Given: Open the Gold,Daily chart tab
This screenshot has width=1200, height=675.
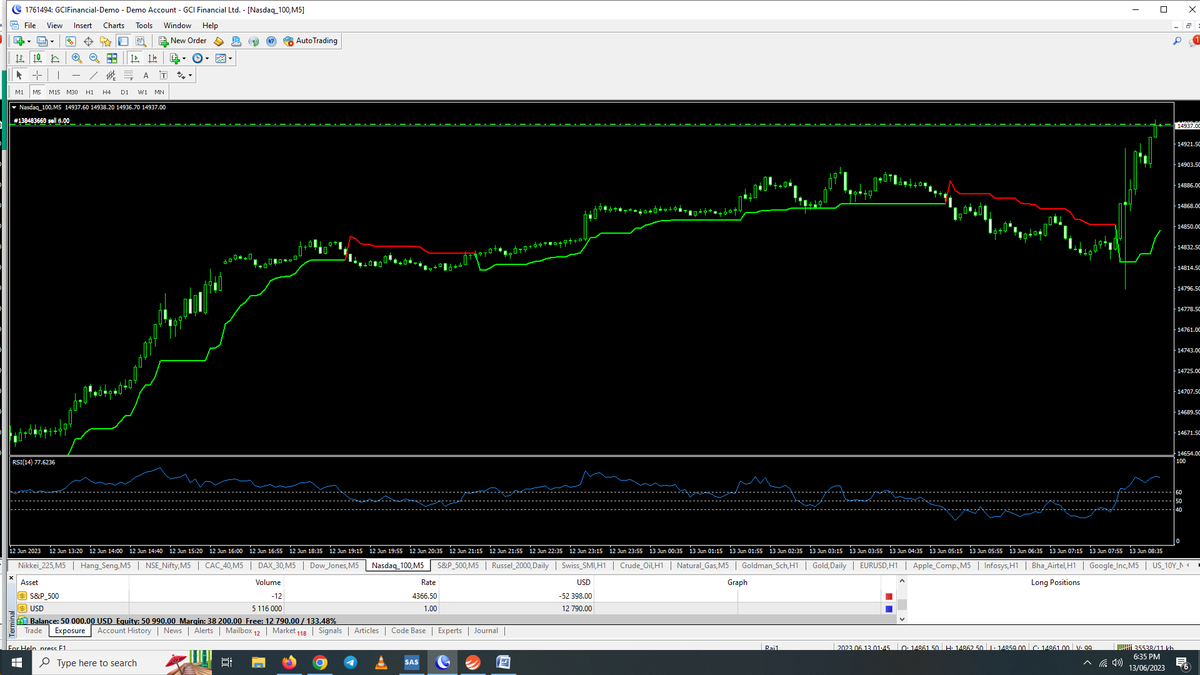Looking at the screenshot, I should click(x=829, y=566).
